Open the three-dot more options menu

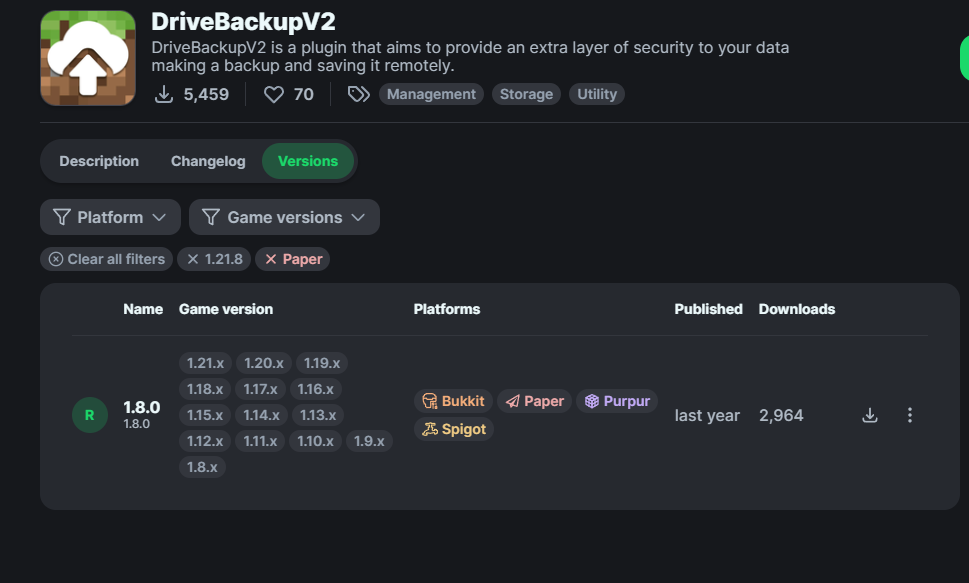[x=909, y=415]
